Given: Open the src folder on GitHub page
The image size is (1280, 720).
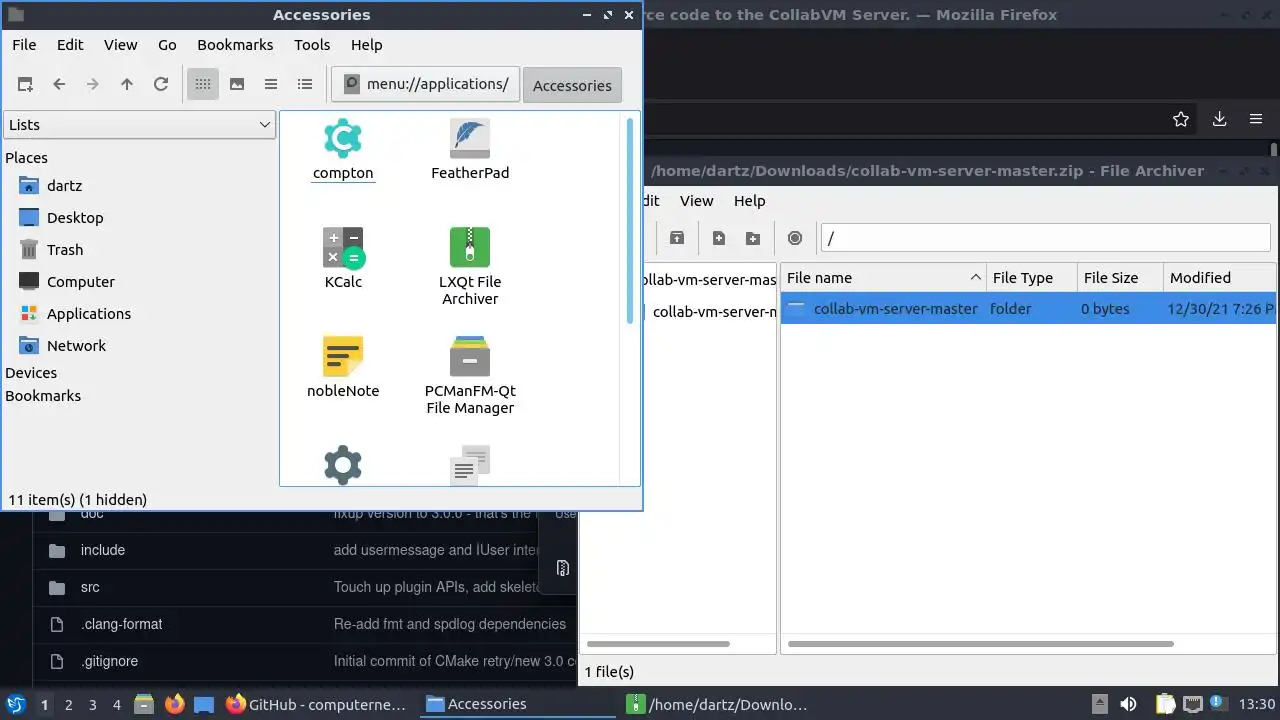Looking at the screenshot, I should (90, 587).
